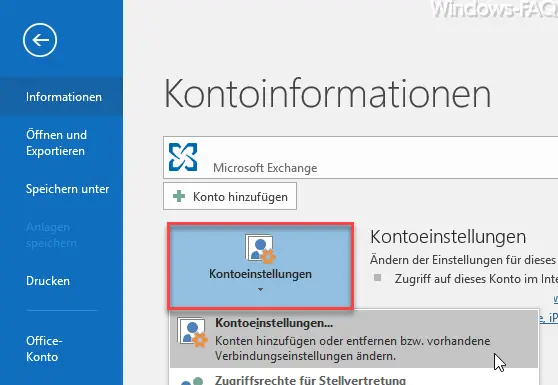The image size is (558, 385).
Task: Choose Kontoeinstellungen... from the dropdown menu
Action: tap(354, 339)
